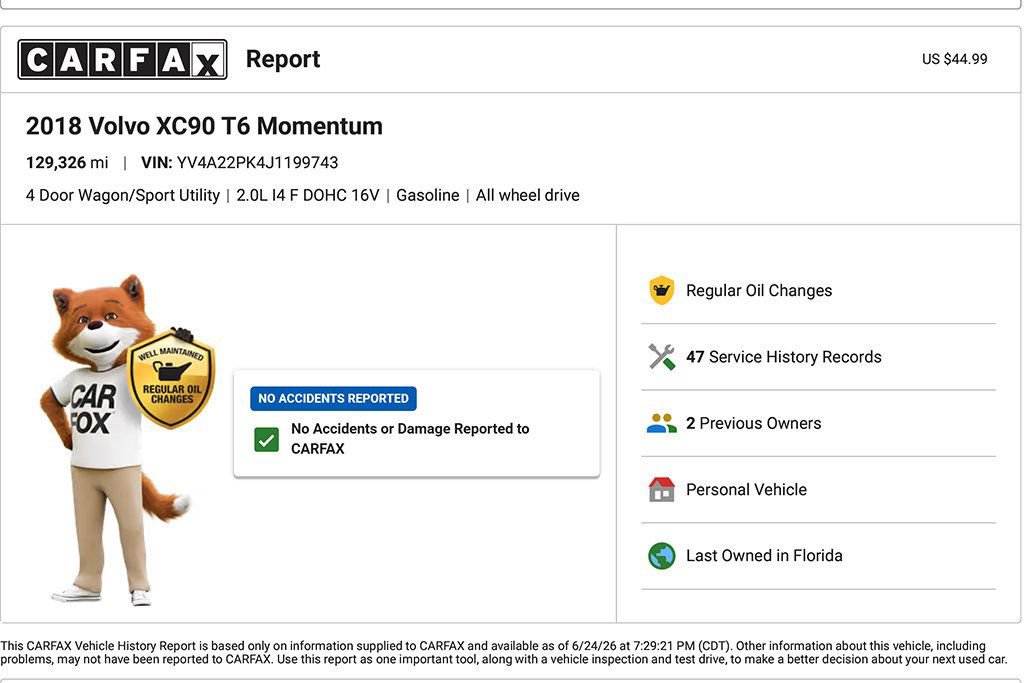
Task: Click the CARFAX logo
Action: point(122,59)
